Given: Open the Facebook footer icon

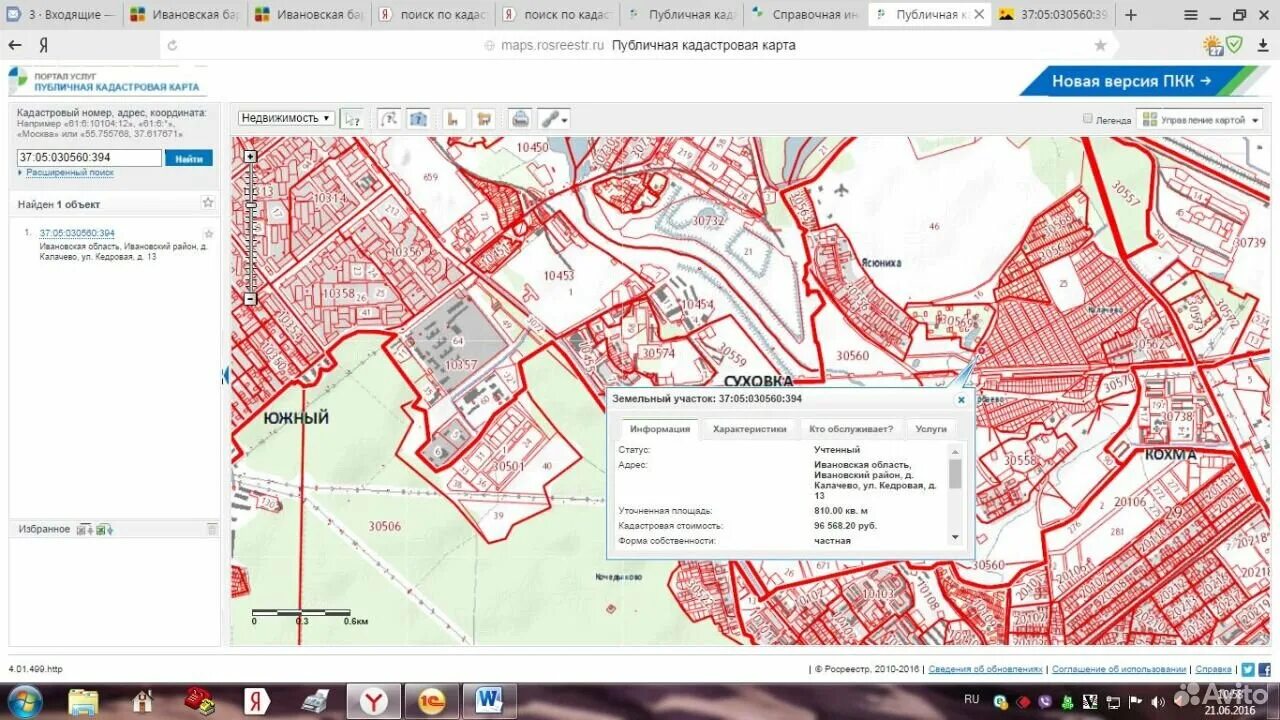Looking at the screenshot, I should [1265, 669].
